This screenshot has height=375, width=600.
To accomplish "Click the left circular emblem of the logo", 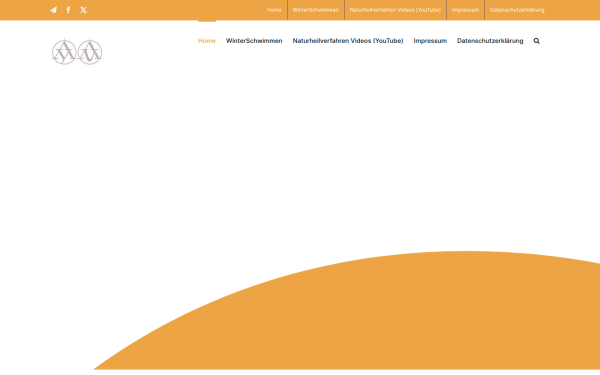I will point(64,52).
